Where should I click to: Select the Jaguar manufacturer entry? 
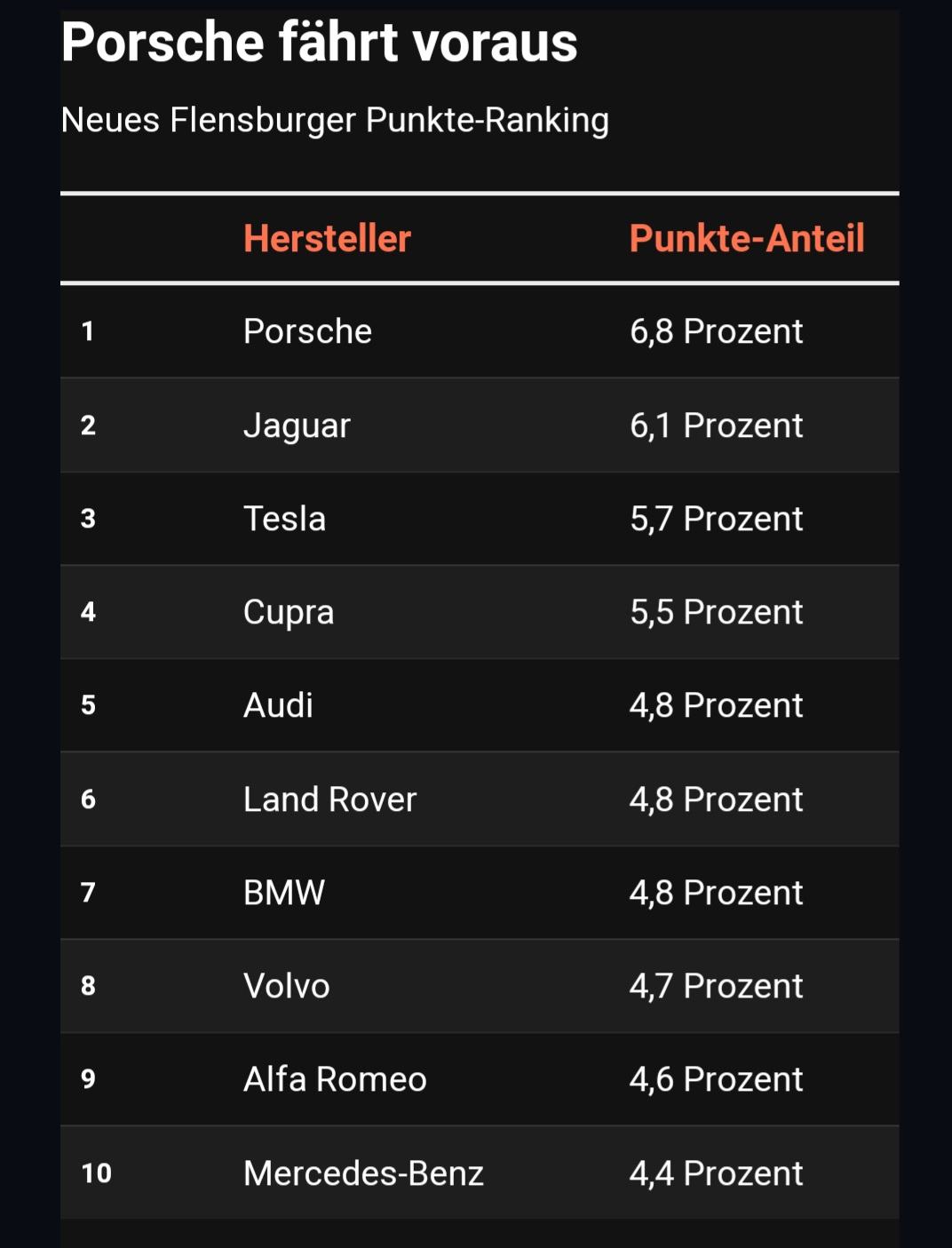pos(297,425)
